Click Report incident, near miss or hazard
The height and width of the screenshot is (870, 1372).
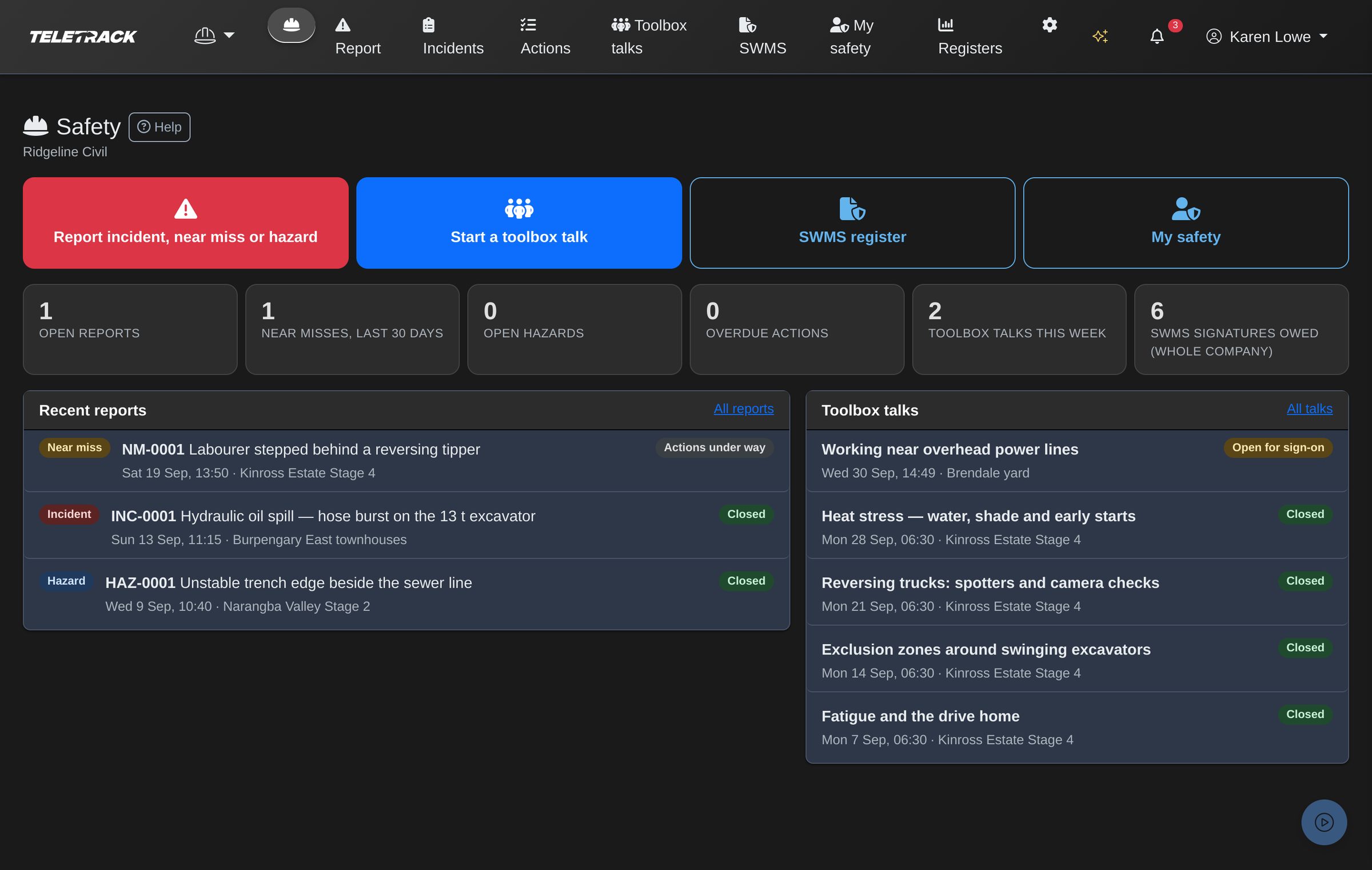185,223
